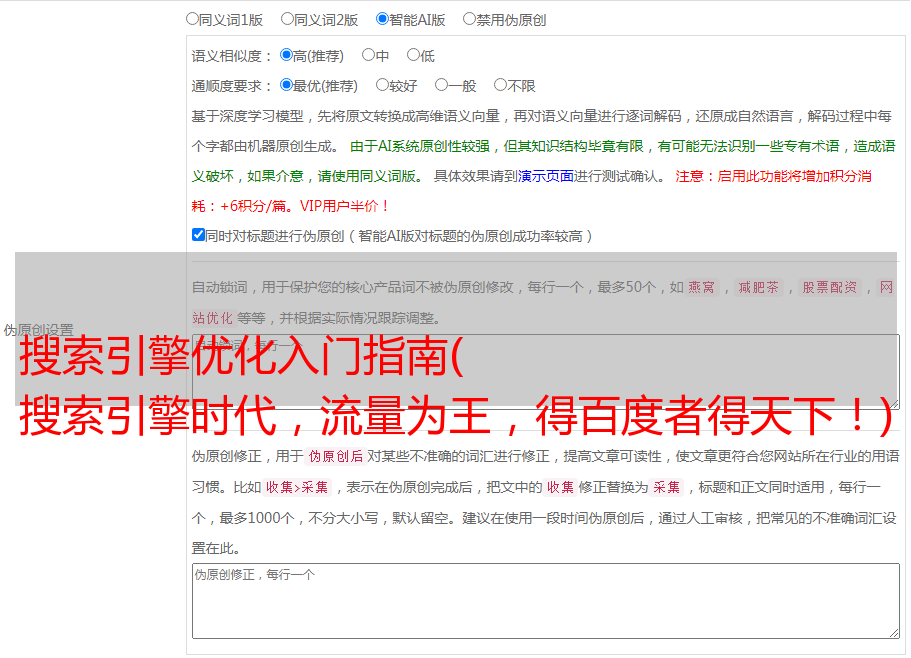Select the 智能AI版 radio button
The height and width of the screenshot is (658, 911).
(x=383, y=19)
